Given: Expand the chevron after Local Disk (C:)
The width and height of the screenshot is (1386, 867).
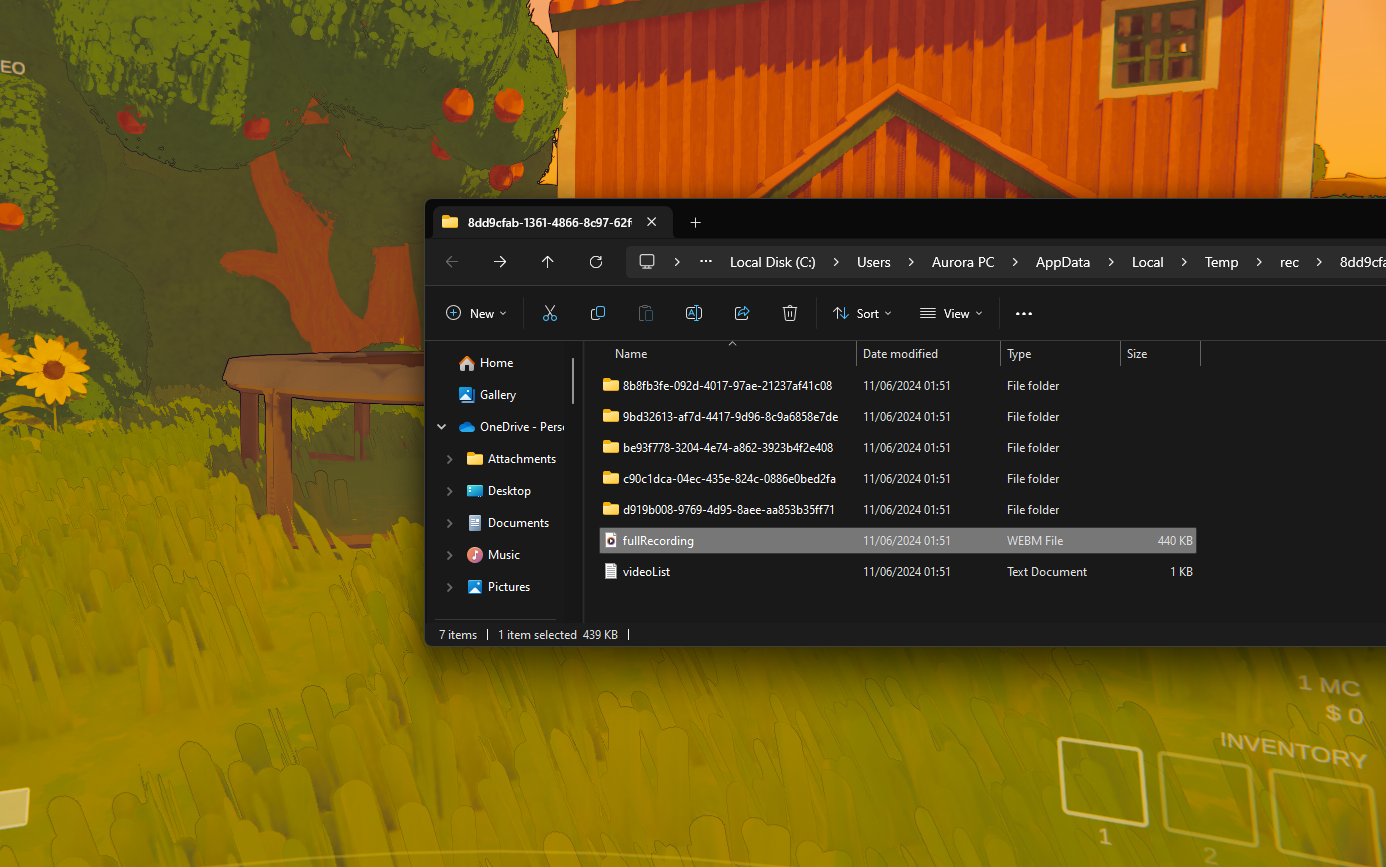Looking at the screenshot, I should 836,262.
